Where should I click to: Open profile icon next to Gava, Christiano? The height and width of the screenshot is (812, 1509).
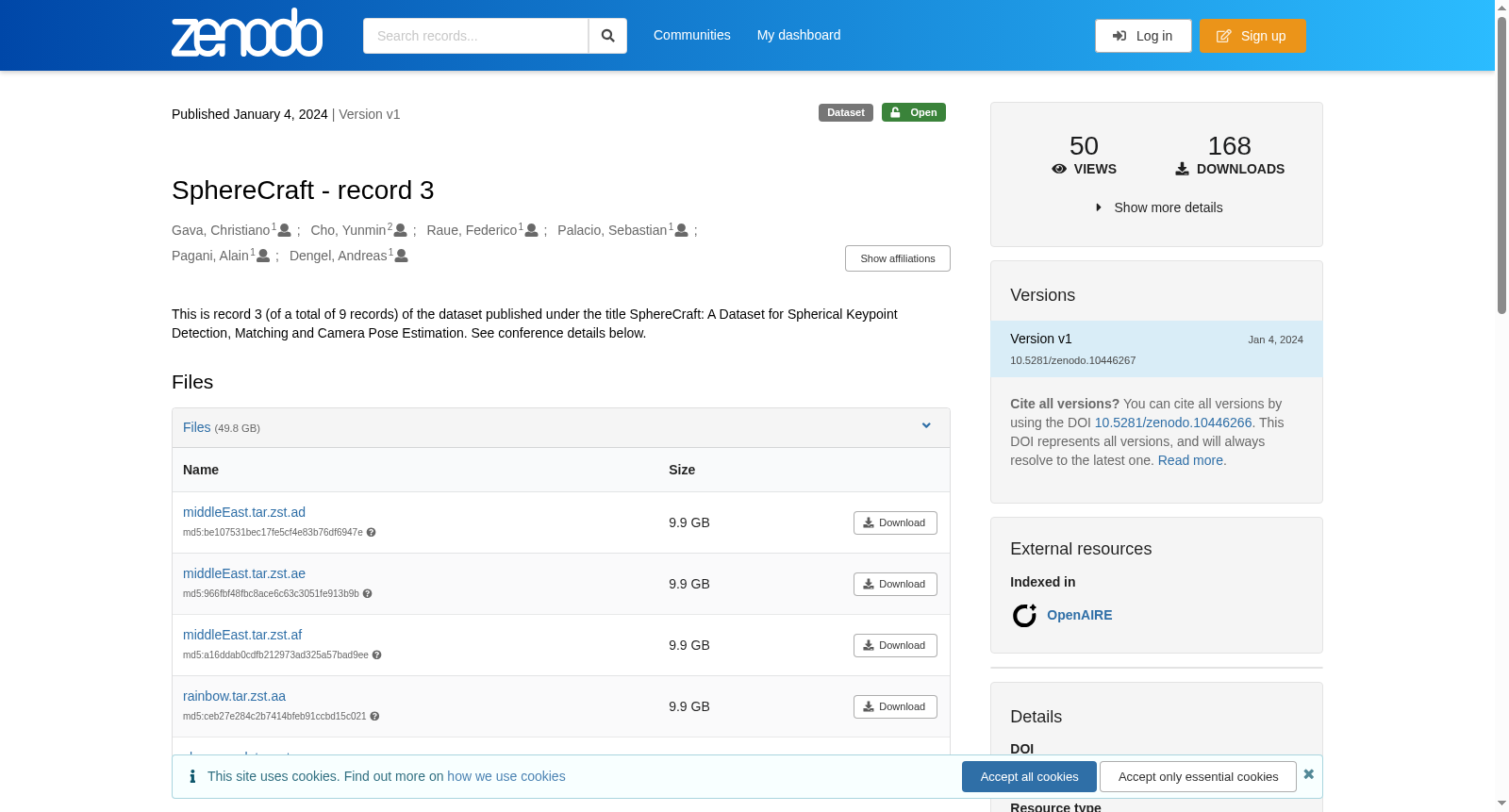pos(284,230)
